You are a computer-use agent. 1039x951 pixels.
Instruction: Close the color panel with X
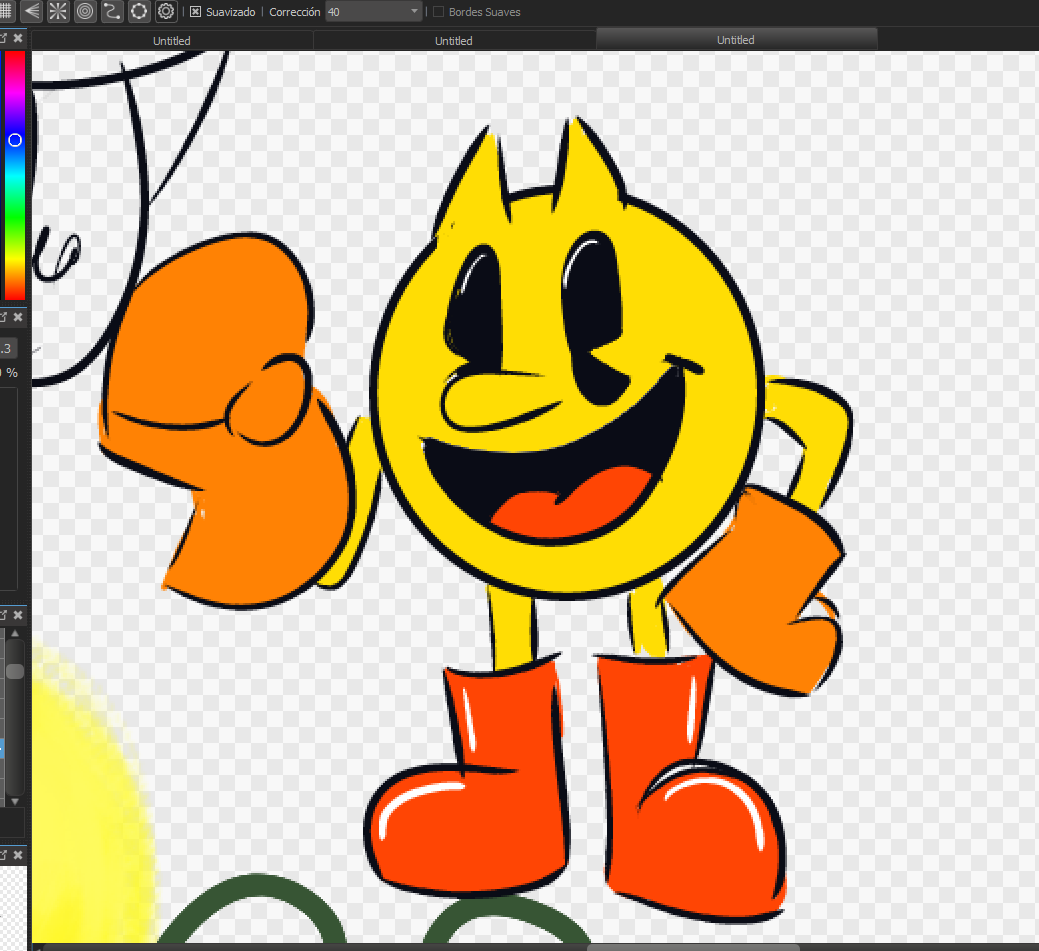[x=18, y=38]
